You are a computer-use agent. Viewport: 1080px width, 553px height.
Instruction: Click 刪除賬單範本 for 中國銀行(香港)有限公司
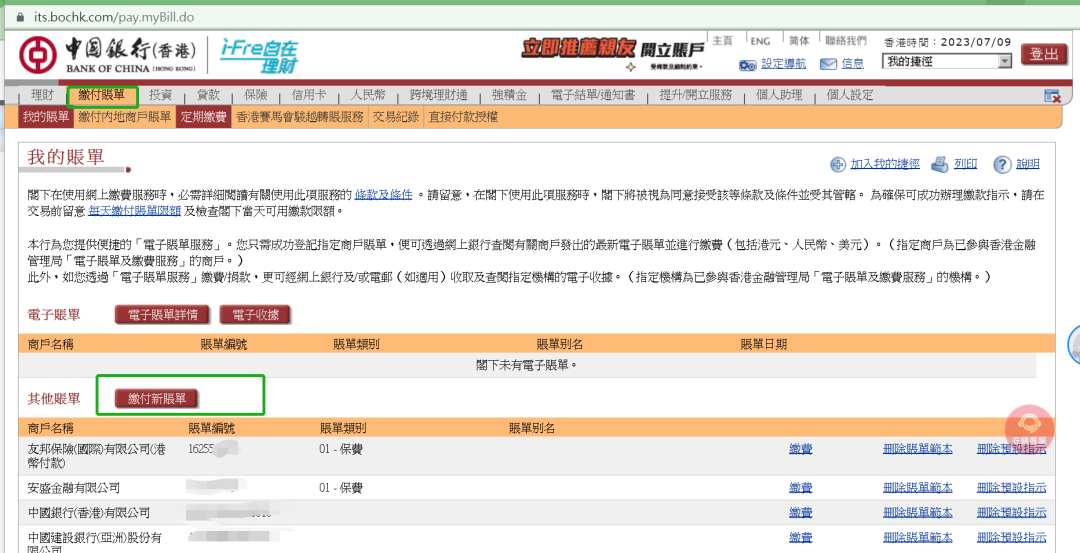click(917, 512)
